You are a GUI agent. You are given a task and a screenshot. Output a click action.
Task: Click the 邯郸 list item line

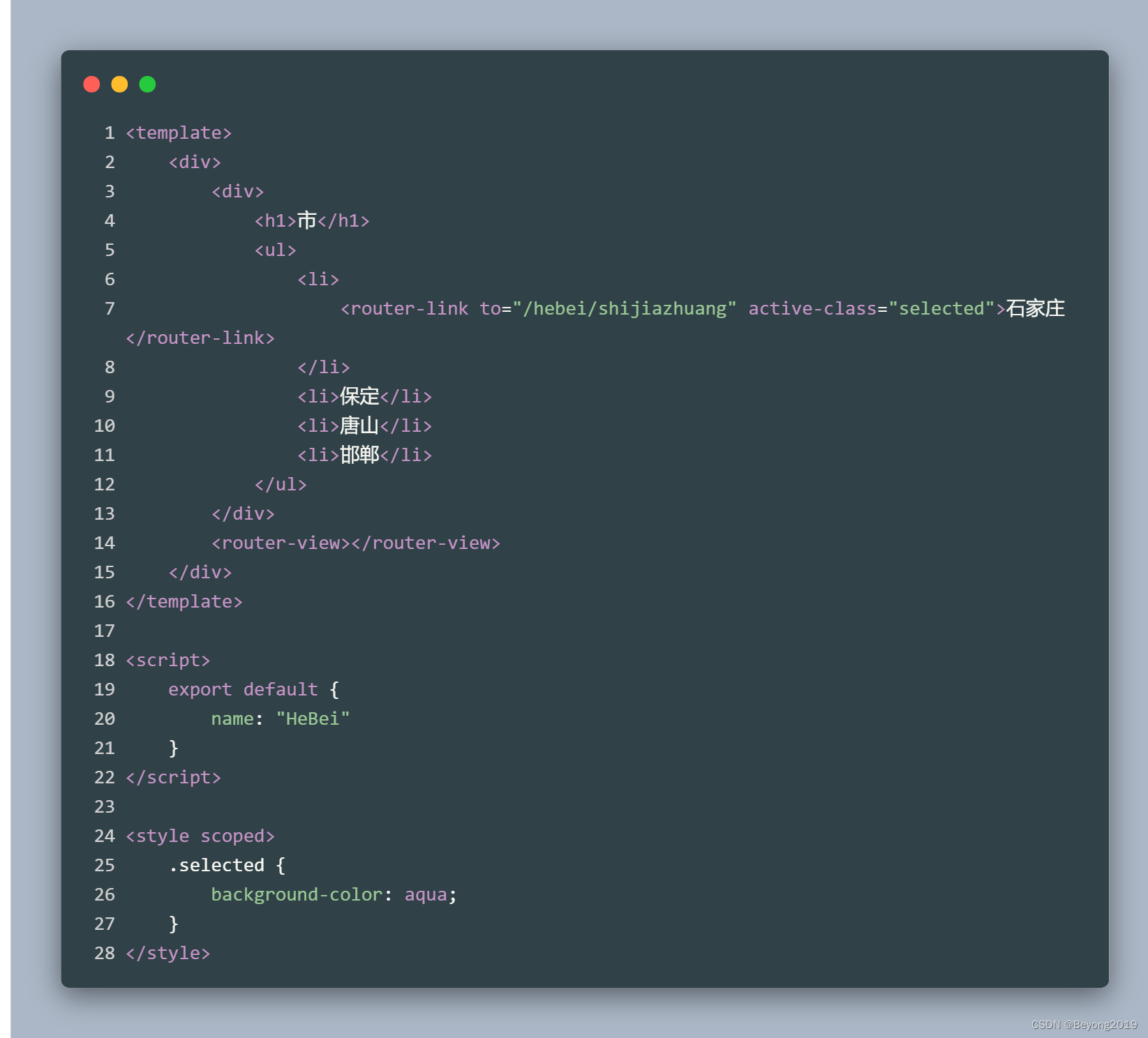365,455
